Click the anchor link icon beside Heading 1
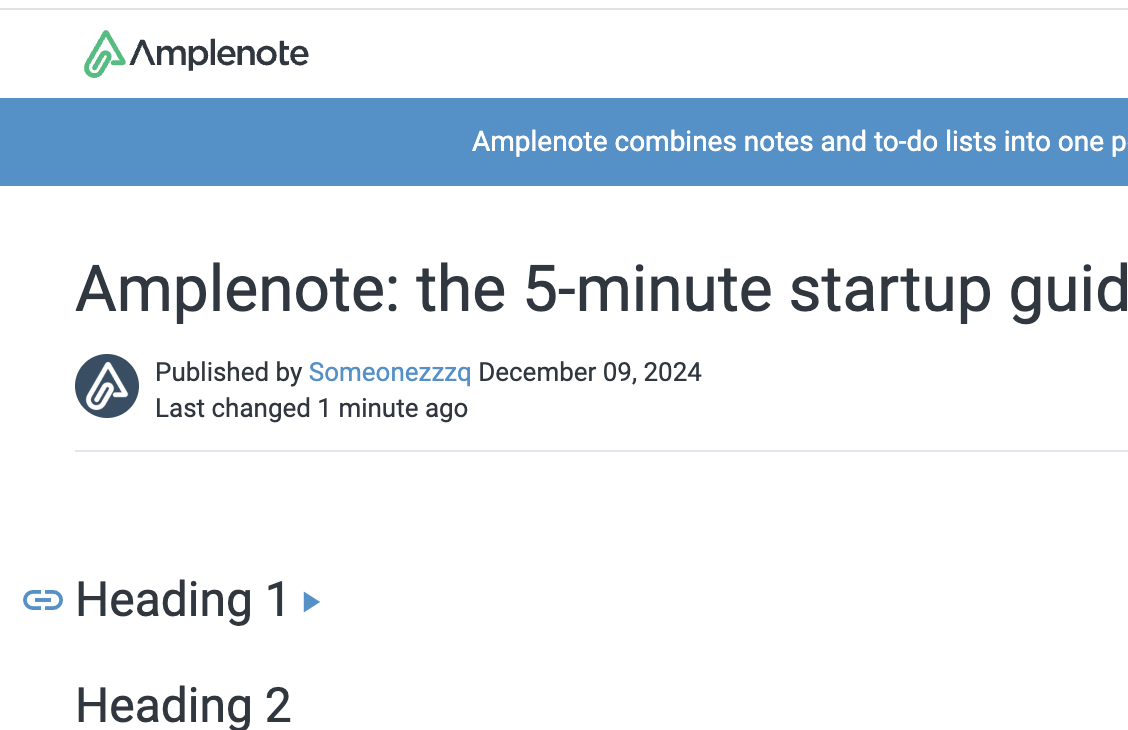1128x730 pixels. (x=43, y=600)
